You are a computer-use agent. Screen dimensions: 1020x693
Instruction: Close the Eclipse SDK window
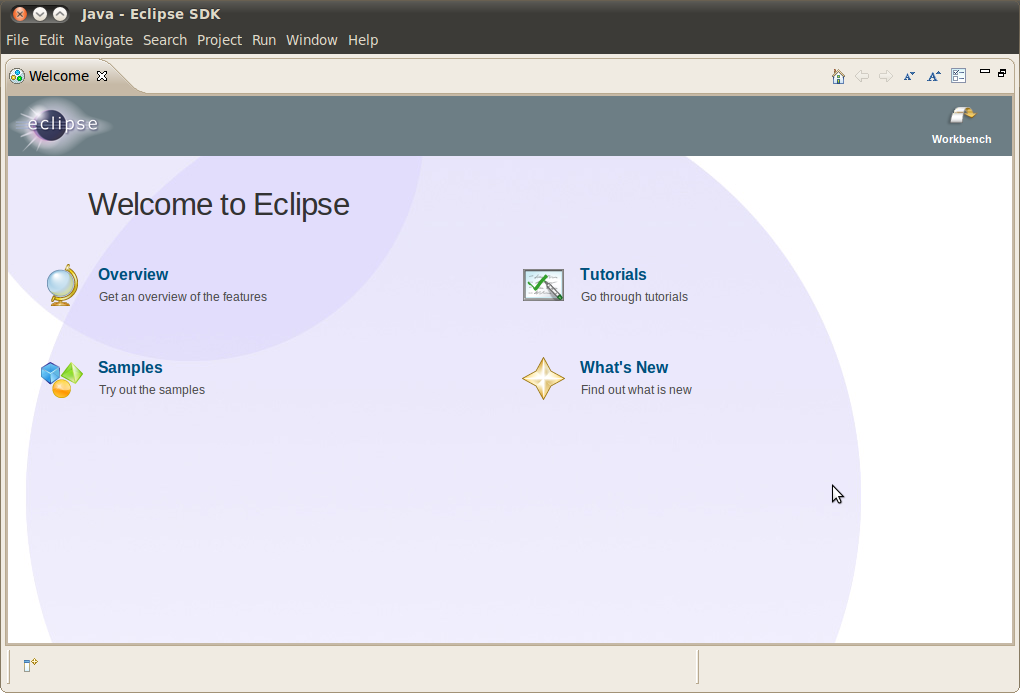[20, 14]
